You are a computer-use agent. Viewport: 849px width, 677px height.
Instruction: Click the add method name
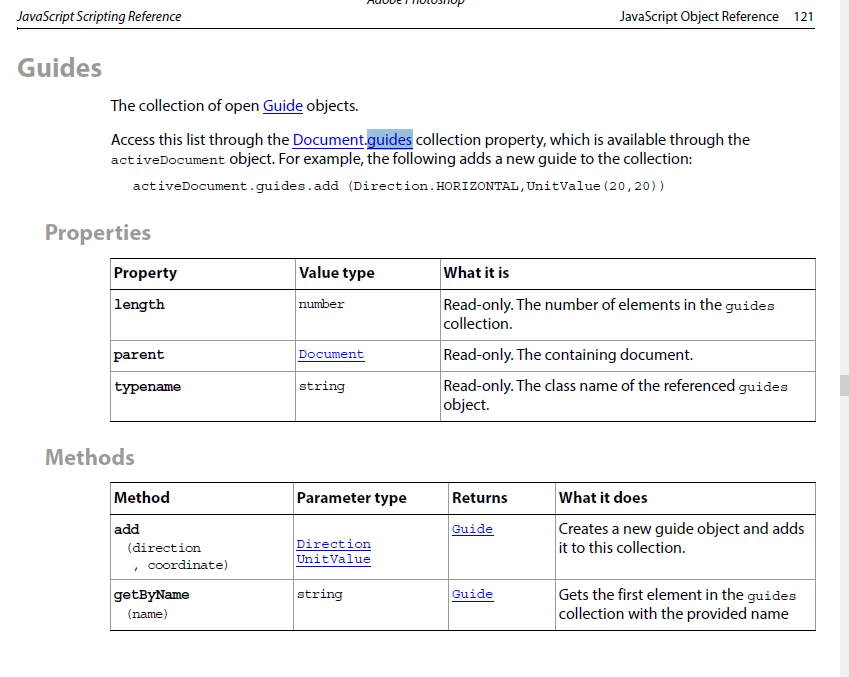pos(127,529)
